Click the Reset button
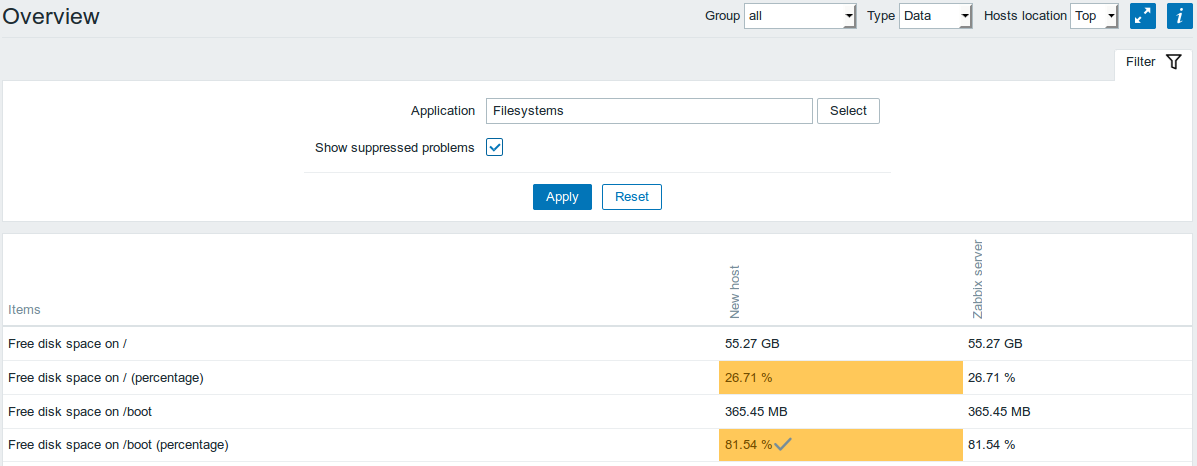The width and height of the screenshot is (1197, 466). 632,196
